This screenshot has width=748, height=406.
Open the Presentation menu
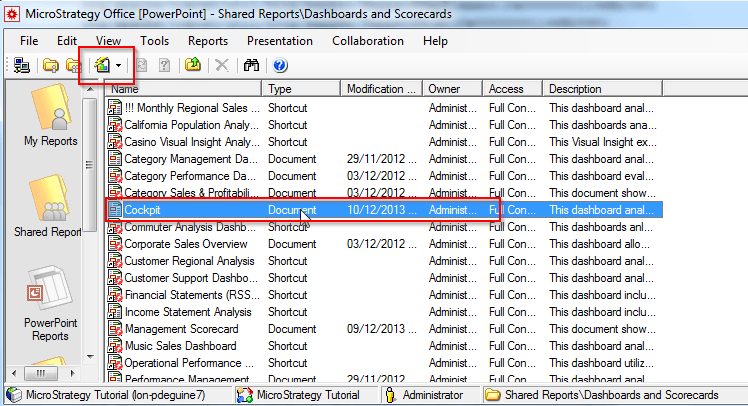click(x=280, y=41)
